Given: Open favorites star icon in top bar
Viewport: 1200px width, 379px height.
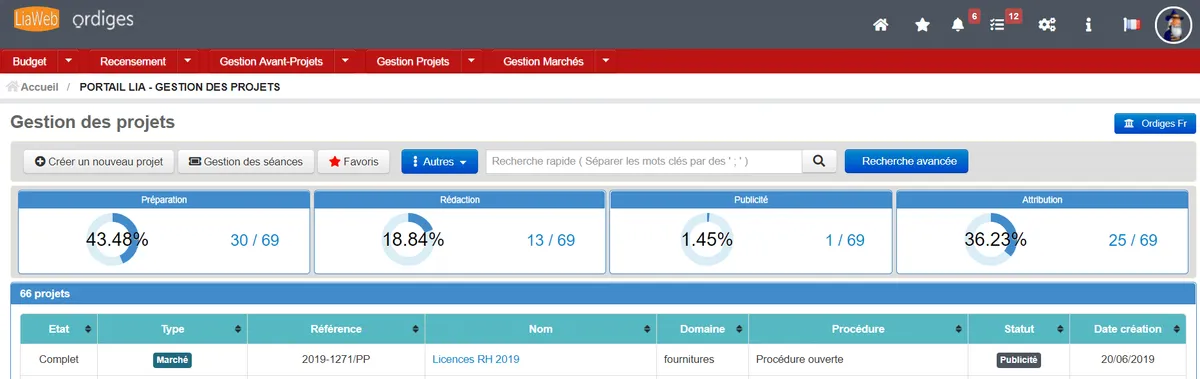Looking at the screenshot, I should click(x=922, y=25).
